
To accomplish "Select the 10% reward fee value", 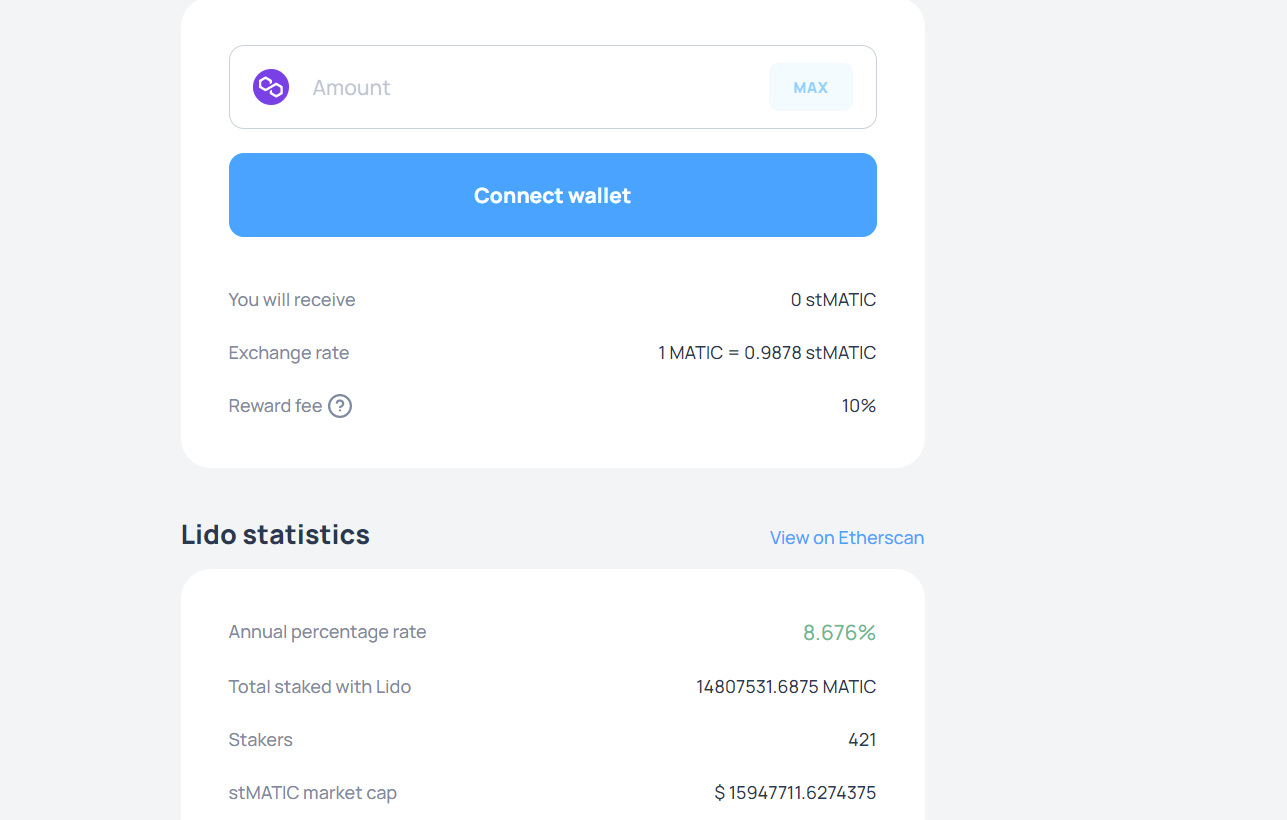I will (x=859, y=406).
